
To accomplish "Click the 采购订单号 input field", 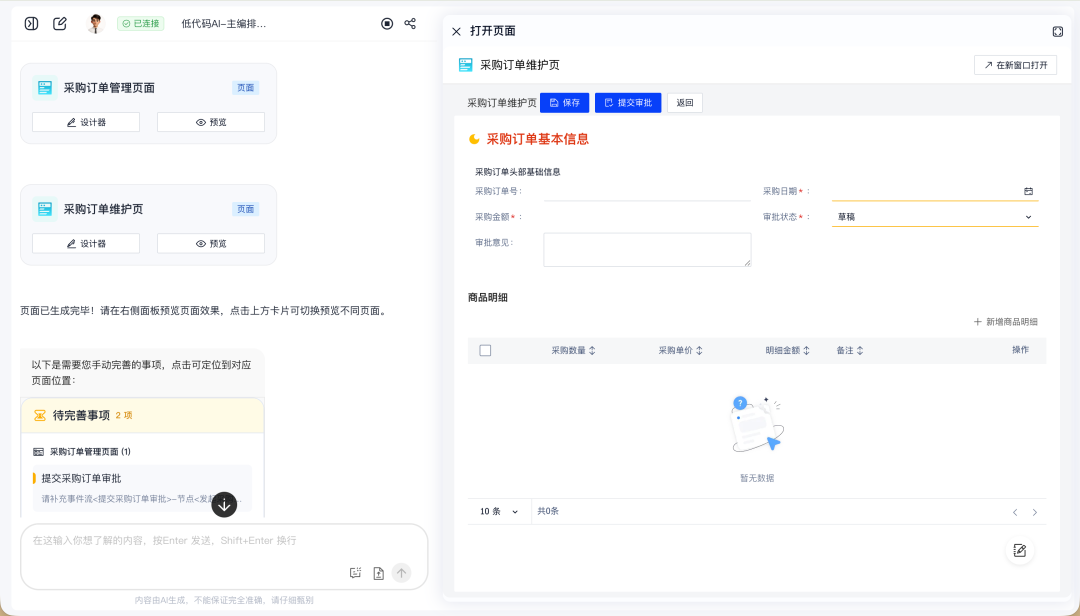I will coord(647,191).
